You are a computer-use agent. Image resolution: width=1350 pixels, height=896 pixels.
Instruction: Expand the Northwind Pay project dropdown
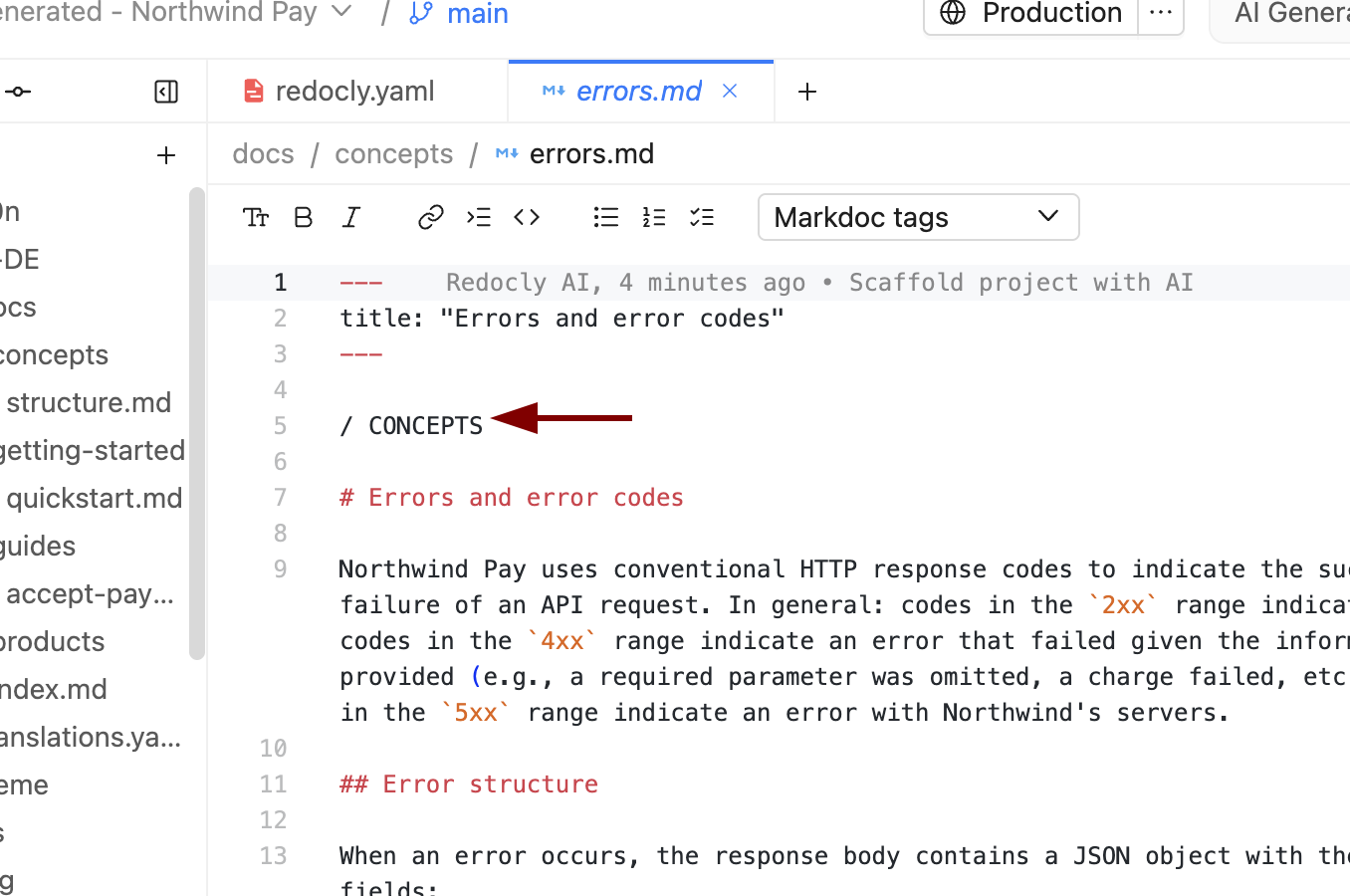click(x=341, y=12)
